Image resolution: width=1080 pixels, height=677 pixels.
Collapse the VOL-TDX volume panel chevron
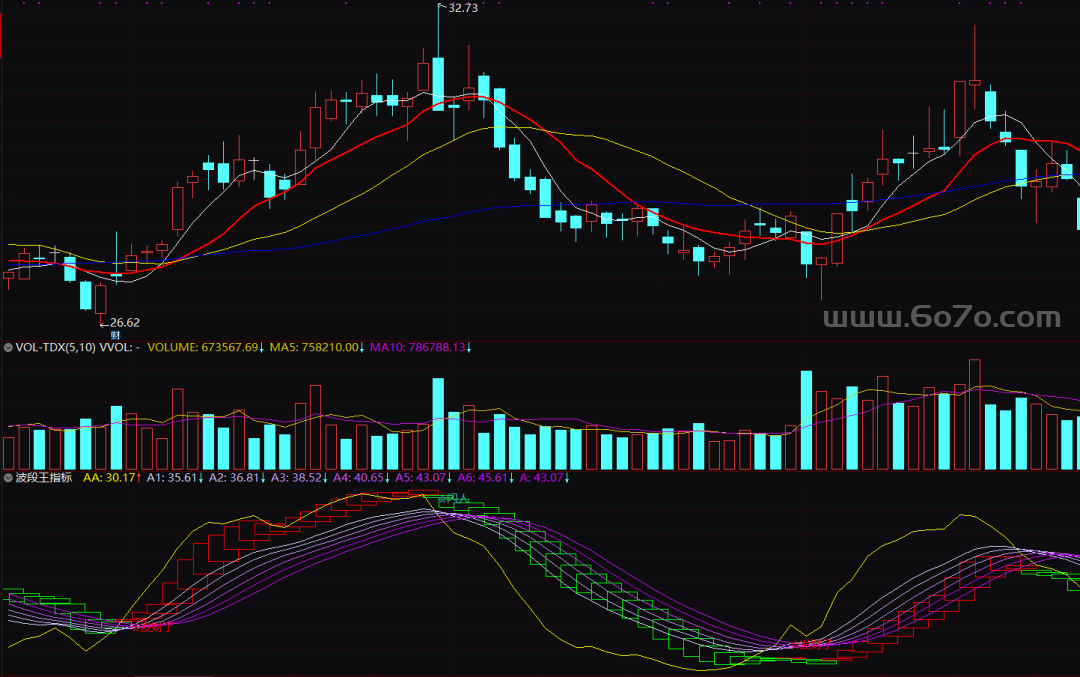point(9,348)
